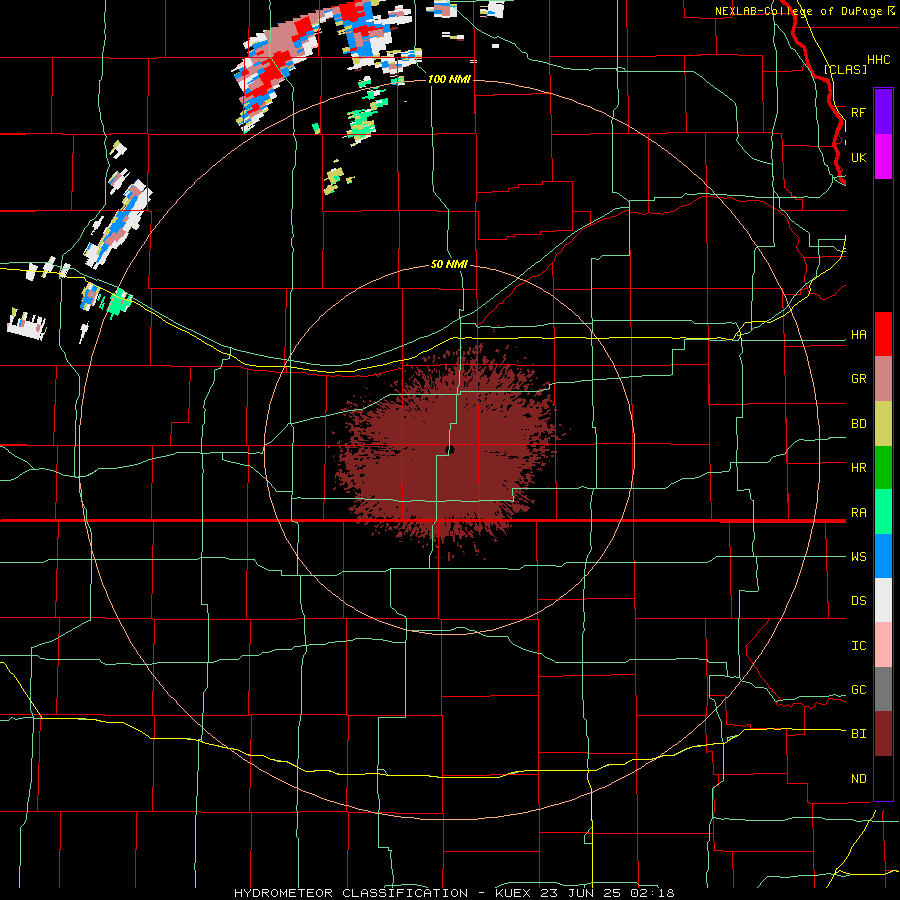Click the ND black legend swatch
This screenshot has height=900, width=900.
coord(883,778)
